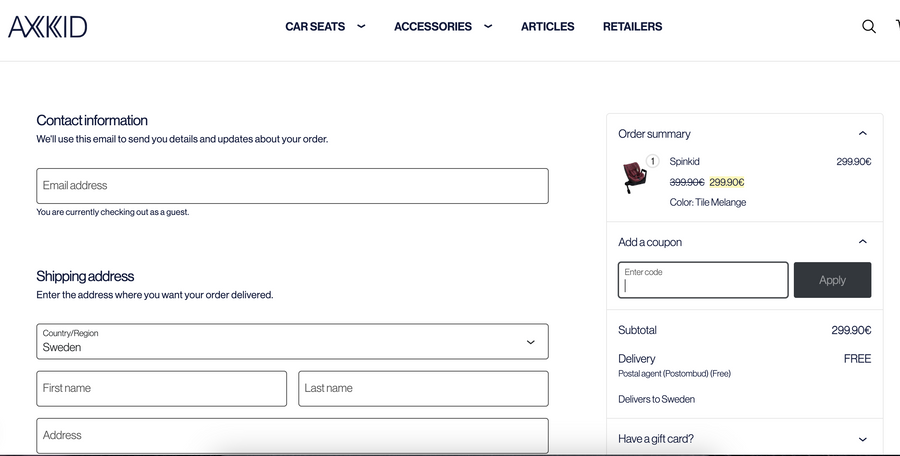
Task: Open the Retailers page
Action: [632, 27]
